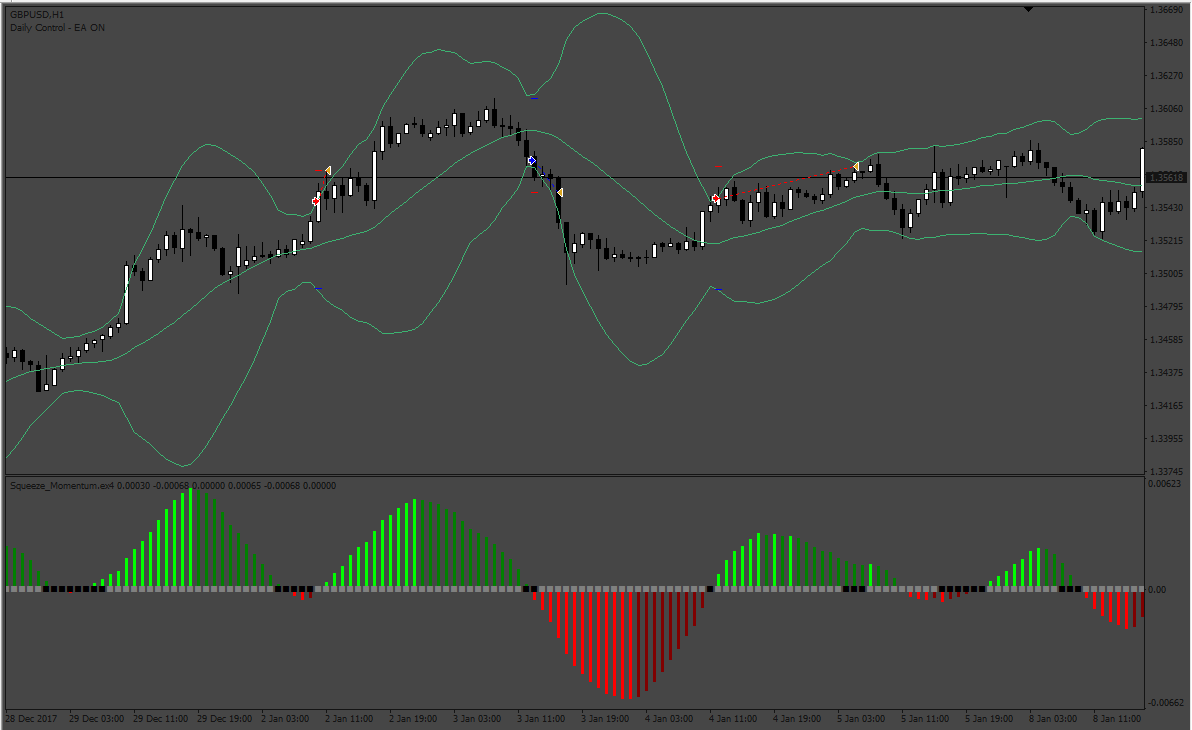Click price level 1.35005 on the axis

coord(1167,274)
